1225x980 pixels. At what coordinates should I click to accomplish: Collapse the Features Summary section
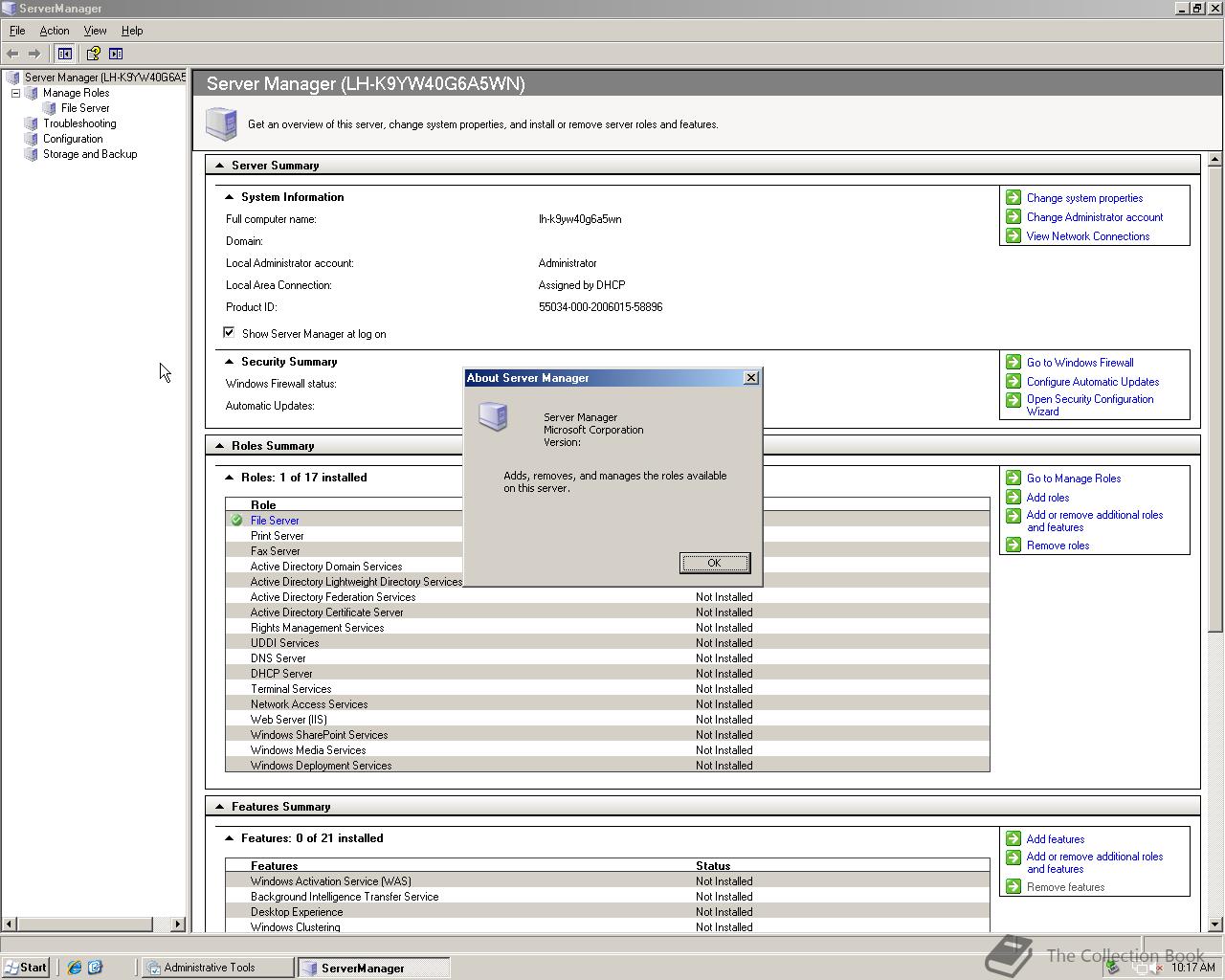pyautogui.click(x=219, y=807)
